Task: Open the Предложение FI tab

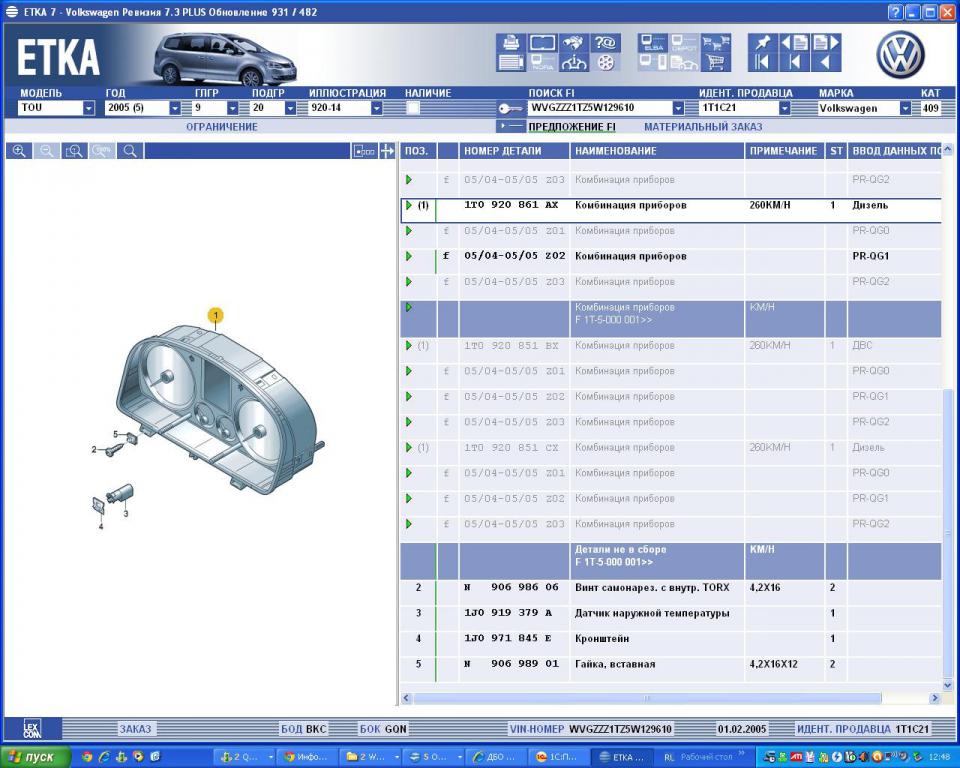Action: 572,127
